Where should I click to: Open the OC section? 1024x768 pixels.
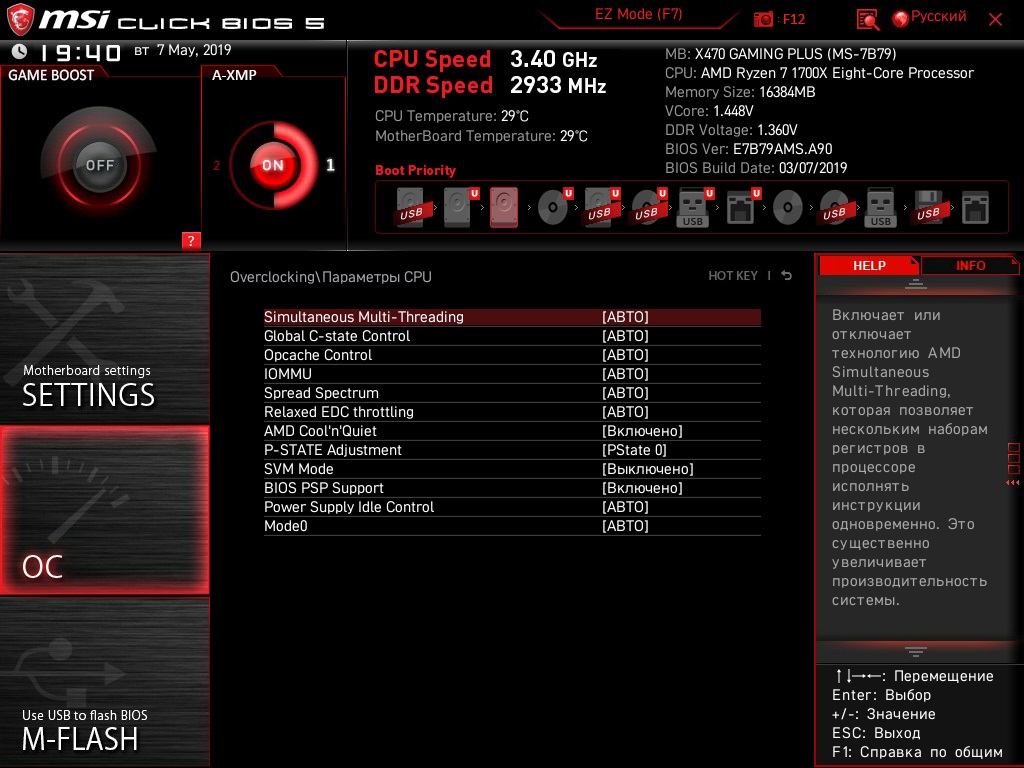pyautogui.click(x=104, y=510)
